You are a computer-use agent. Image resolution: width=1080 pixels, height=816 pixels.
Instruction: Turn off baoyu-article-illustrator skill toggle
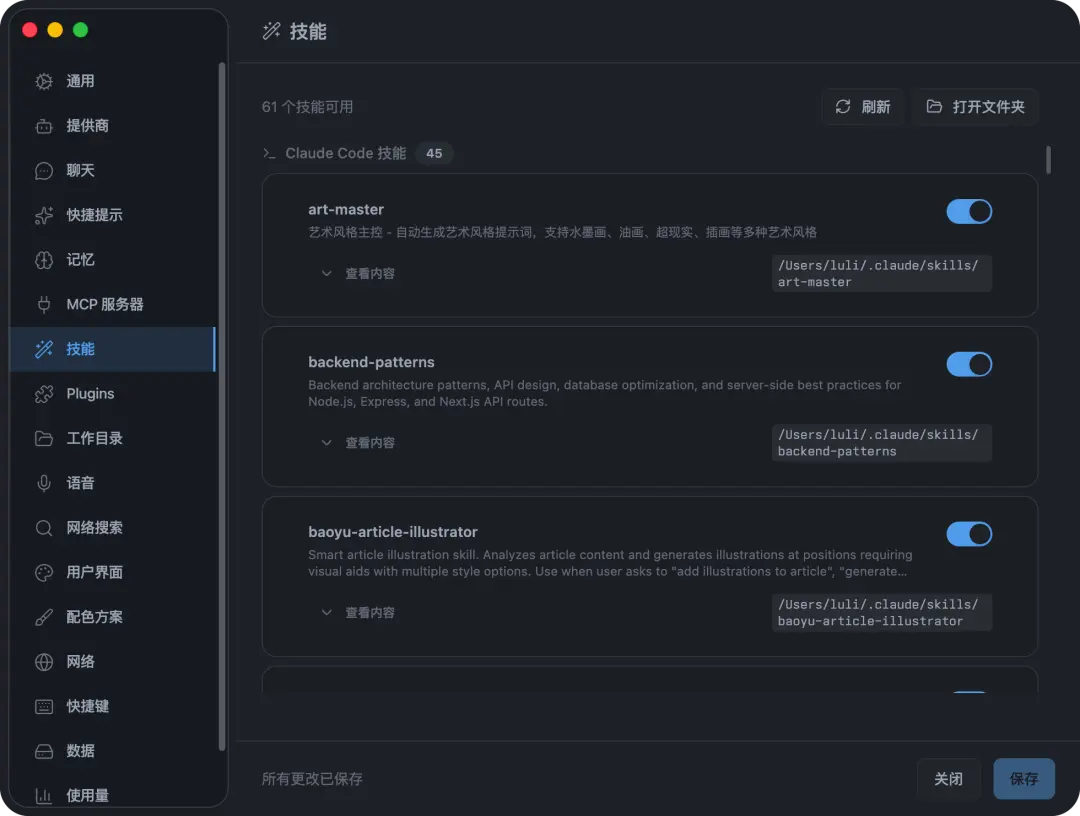tap(969, 534)
